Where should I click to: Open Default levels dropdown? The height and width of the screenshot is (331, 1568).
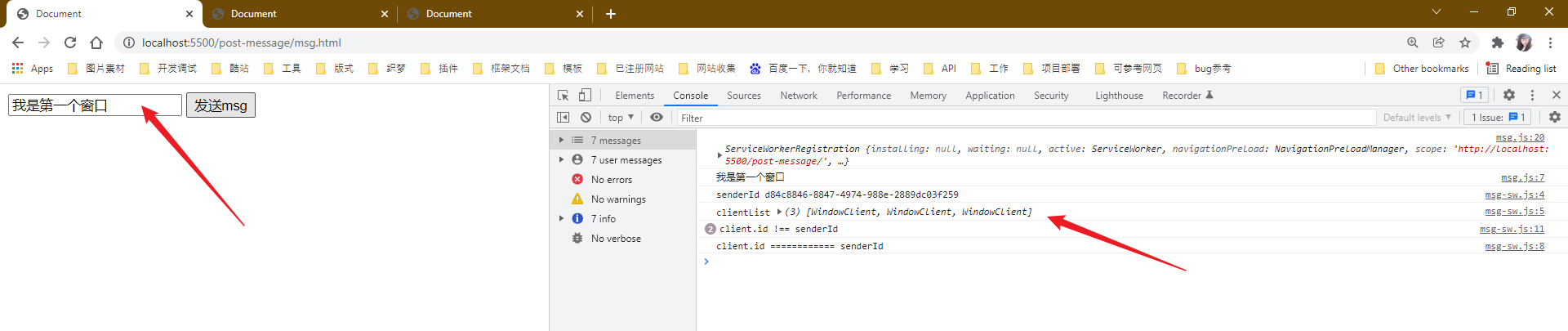pyautogui.click(x=1417, y=118)
